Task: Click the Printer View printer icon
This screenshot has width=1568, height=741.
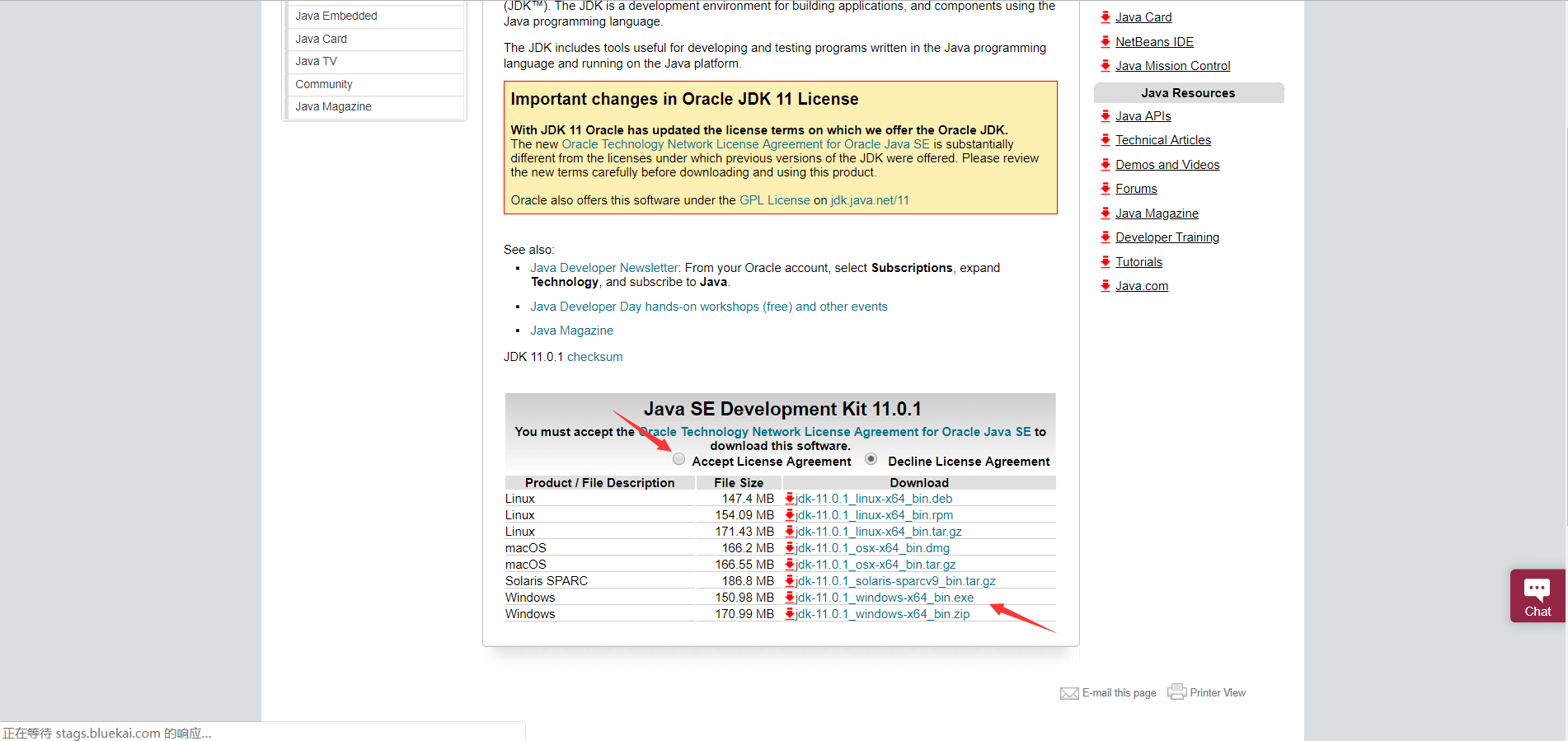Action: [x=1177, y=692]
